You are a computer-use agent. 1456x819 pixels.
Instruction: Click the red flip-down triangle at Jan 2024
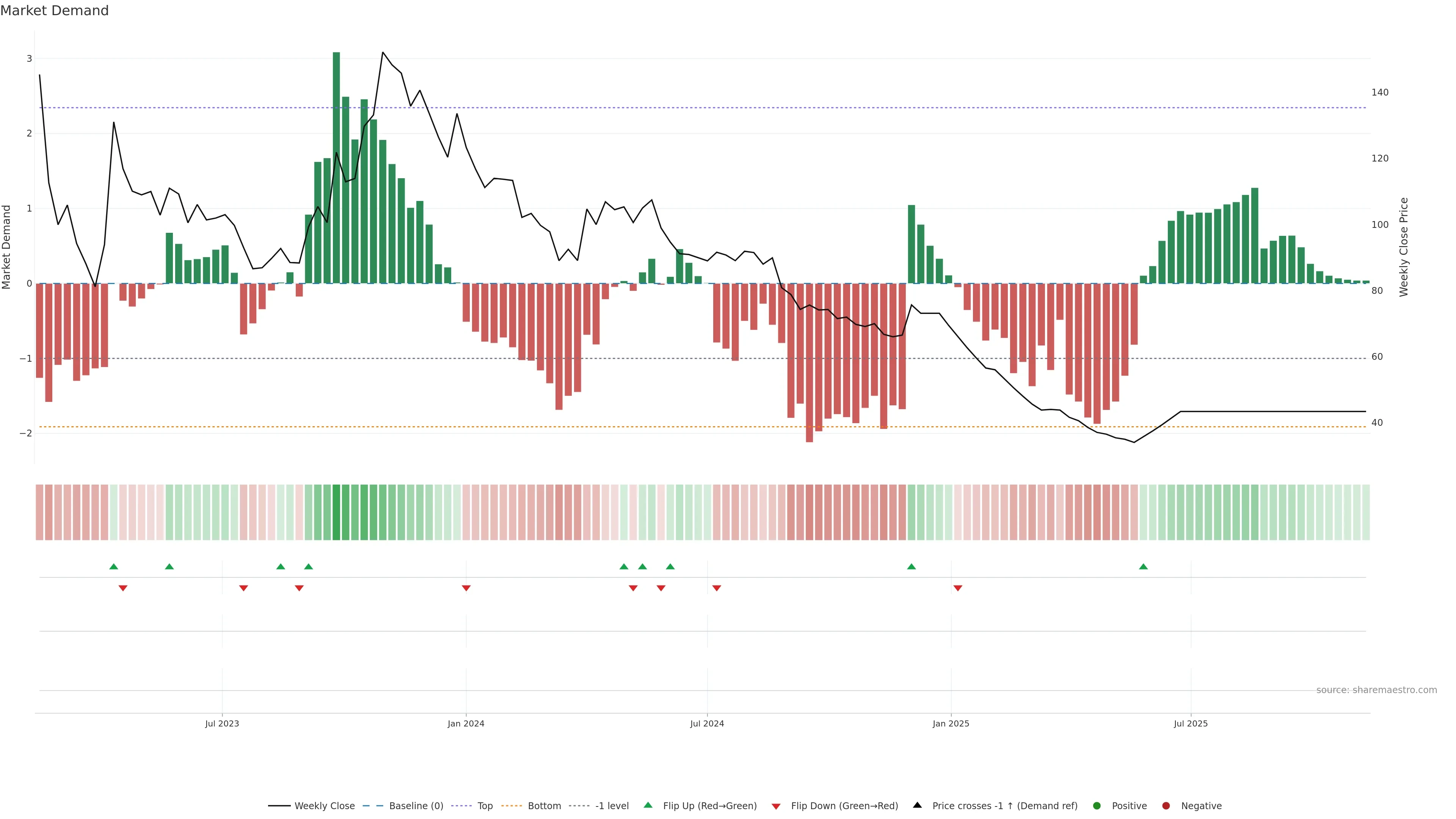[466, 588]
